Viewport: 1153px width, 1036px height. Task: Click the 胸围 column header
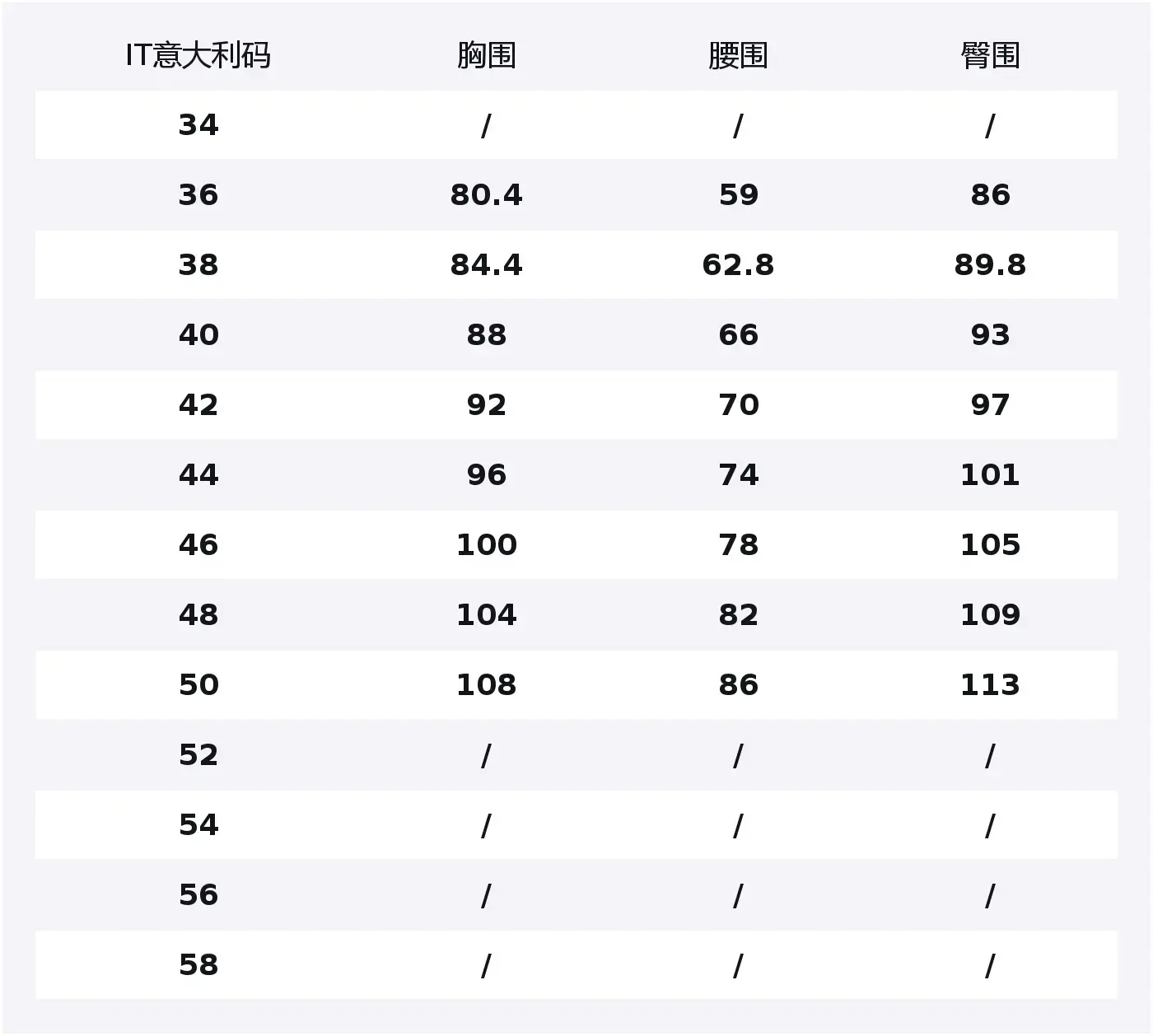(486, 55)
